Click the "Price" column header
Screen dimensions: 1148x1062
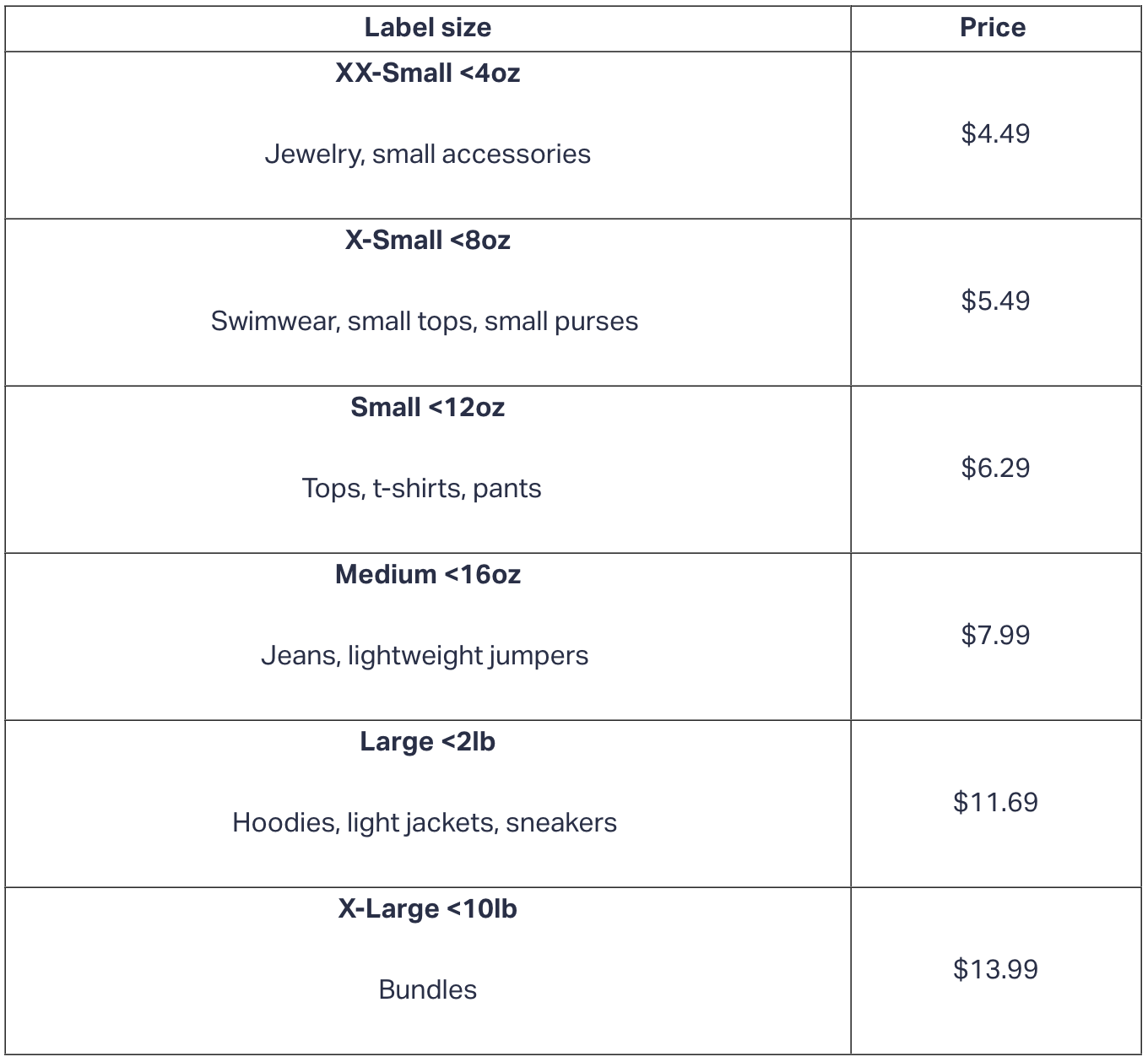pyautogui.click(x=993, y=28)
